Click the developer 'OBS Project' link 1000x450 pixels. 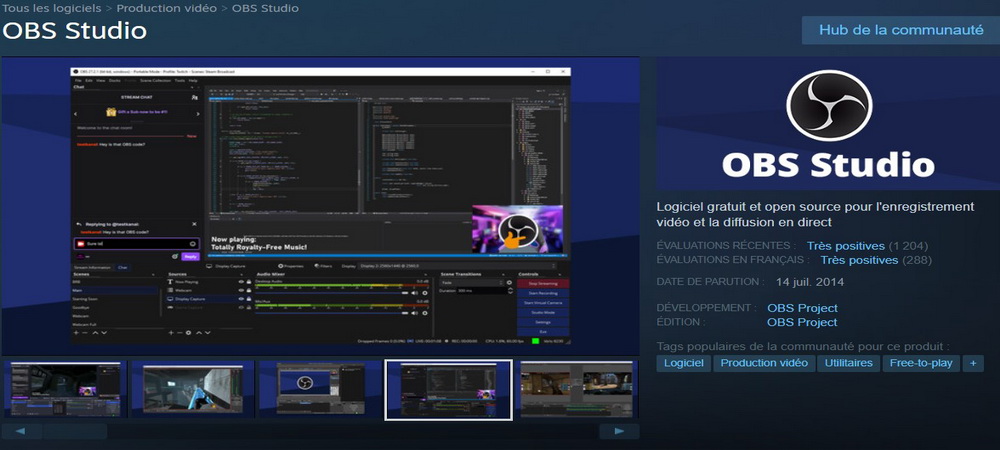[802, 308]
